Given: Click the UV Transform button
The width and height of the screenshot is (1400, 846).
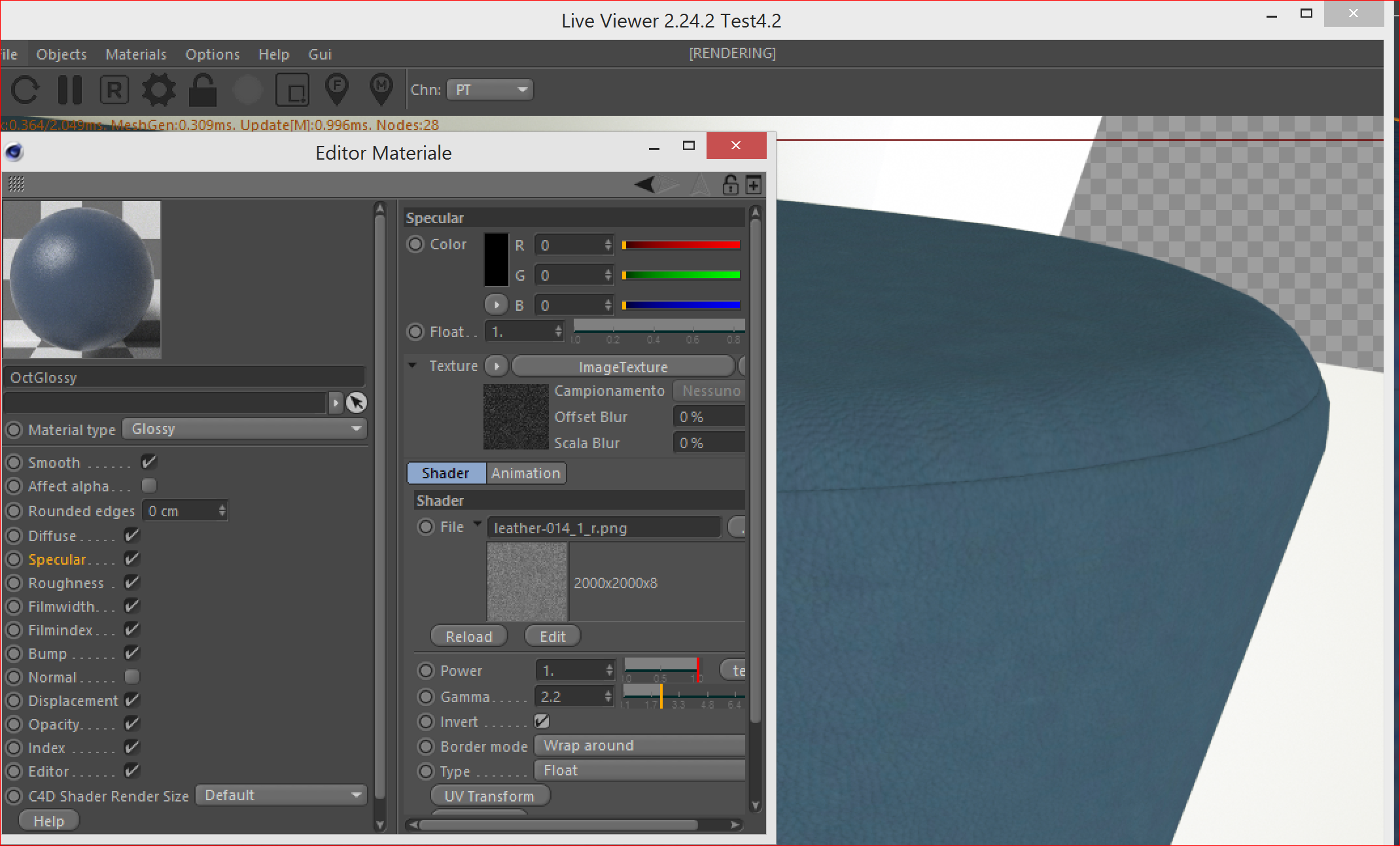Looking at the screenshot, I should click(489, 796).
